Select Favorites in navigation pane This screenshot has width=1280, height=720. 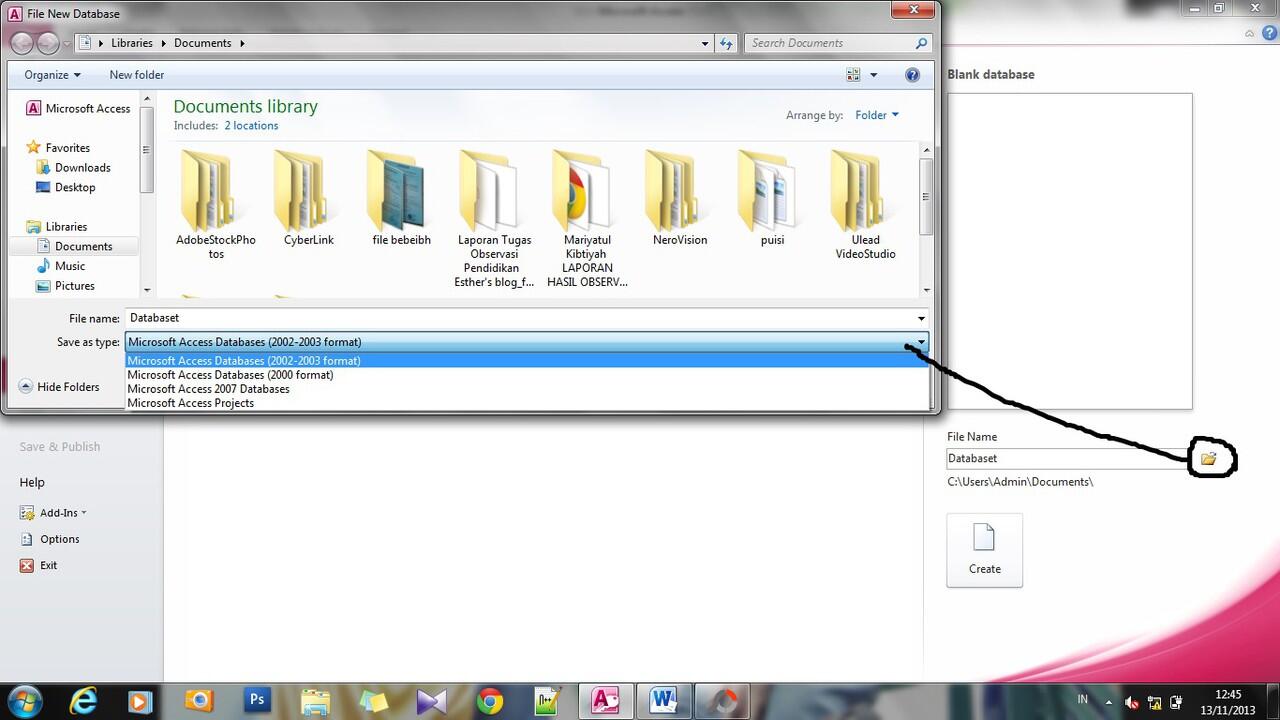[x=58, y=148]
